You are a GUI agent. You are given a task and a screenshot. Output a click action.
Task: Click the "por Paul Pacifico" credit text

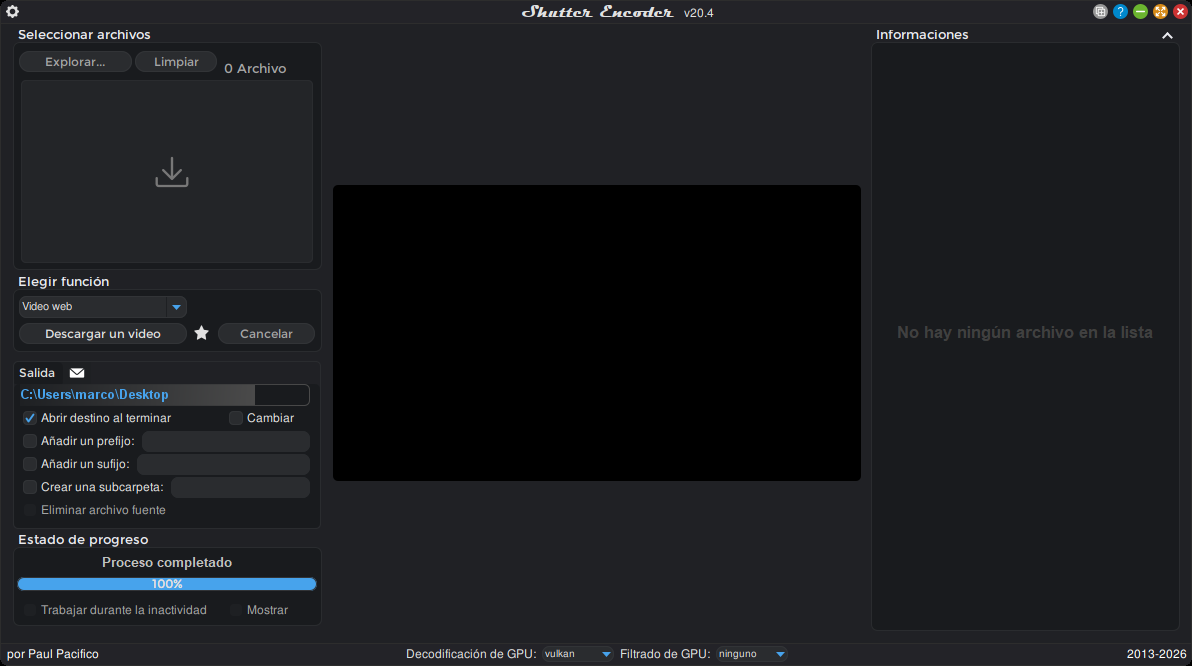pyautogui.click(x=52, y=654)
